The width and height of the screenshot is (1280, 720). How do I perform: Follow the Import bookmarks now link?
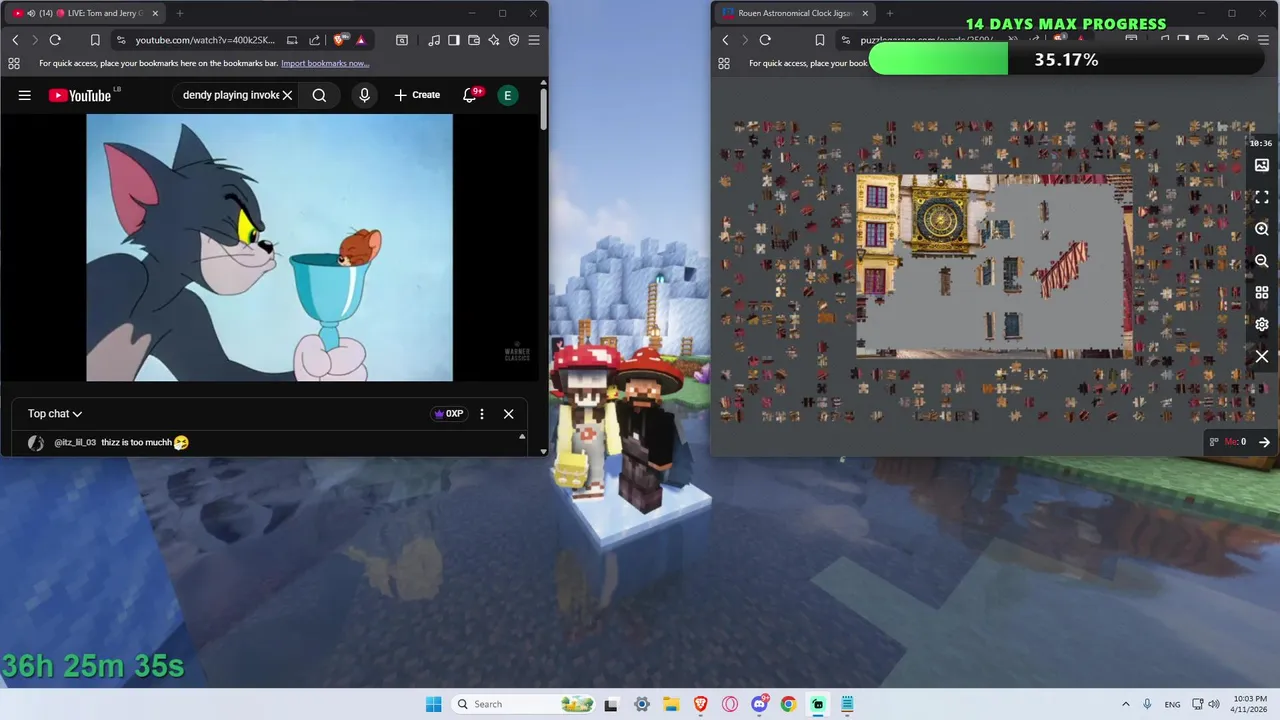pyautogui.click(x=325, y=63)
